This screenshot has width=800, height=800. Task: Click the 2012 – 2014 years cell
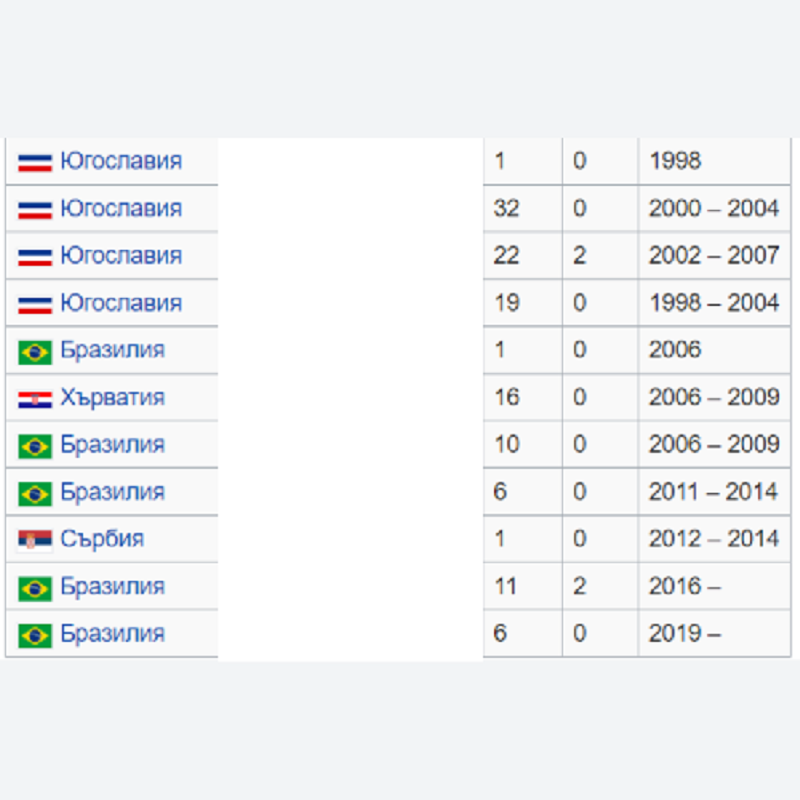[714, 539]
